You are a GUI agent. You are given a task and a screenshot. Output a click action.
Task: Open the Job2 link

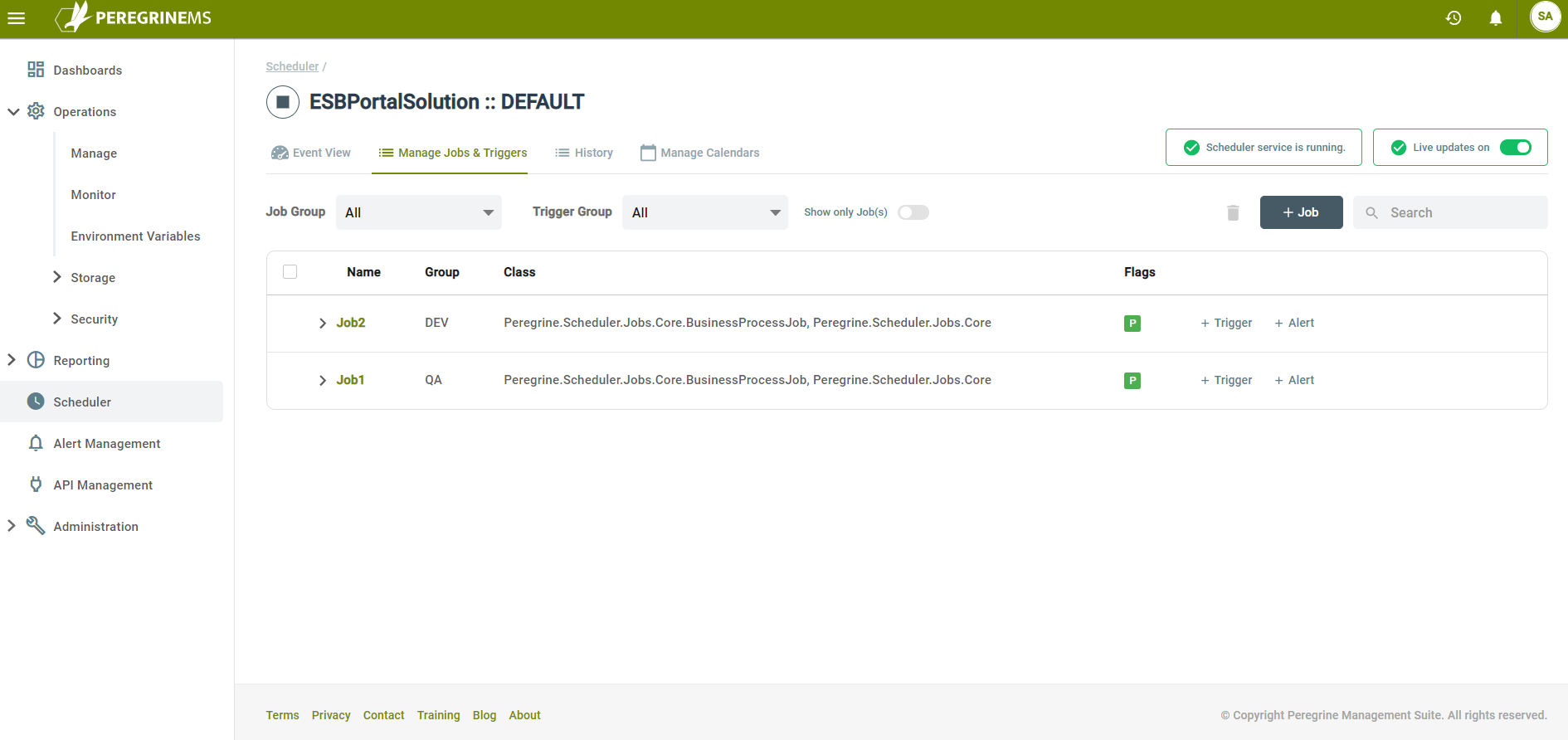point(351,323)
